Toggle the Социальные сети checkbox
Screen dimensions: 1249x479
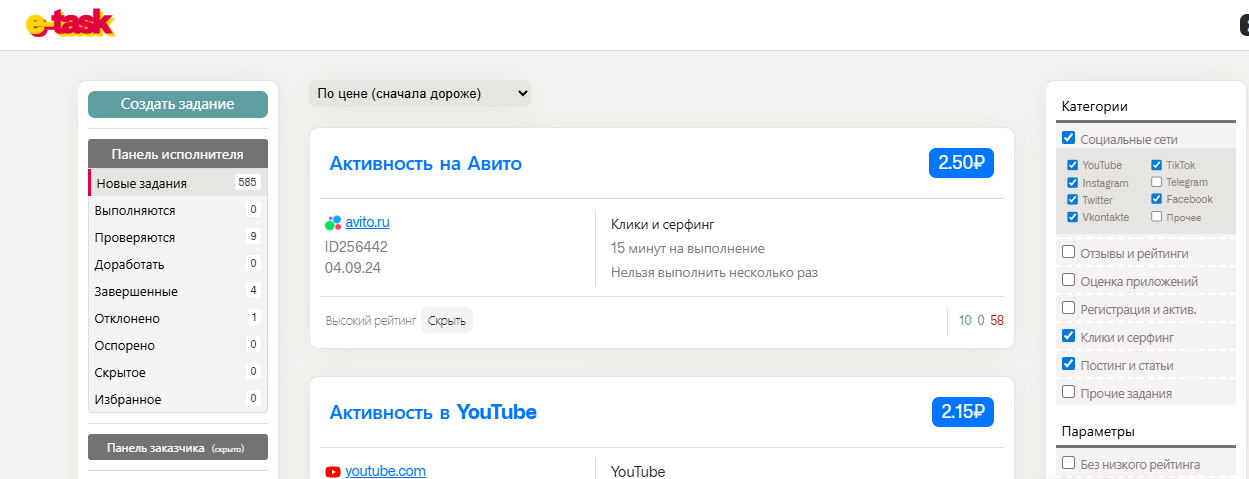pos(1069,139)
